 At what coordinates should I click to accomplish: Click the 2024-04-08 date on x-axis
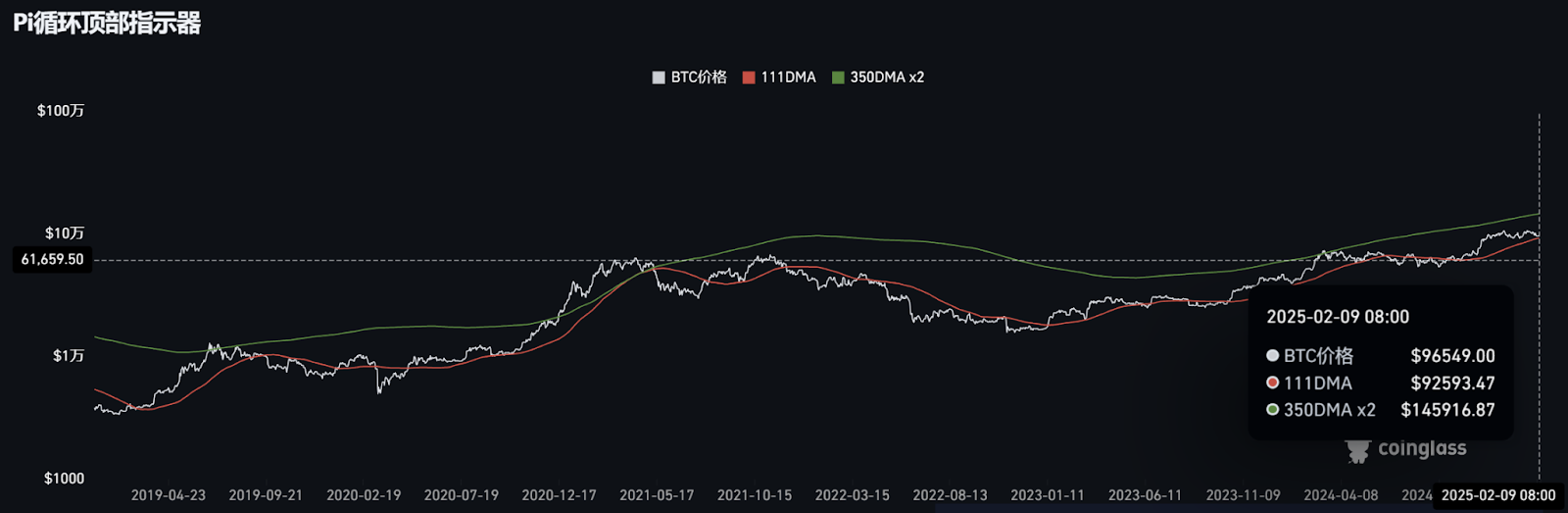click(x=1341, y=495)
